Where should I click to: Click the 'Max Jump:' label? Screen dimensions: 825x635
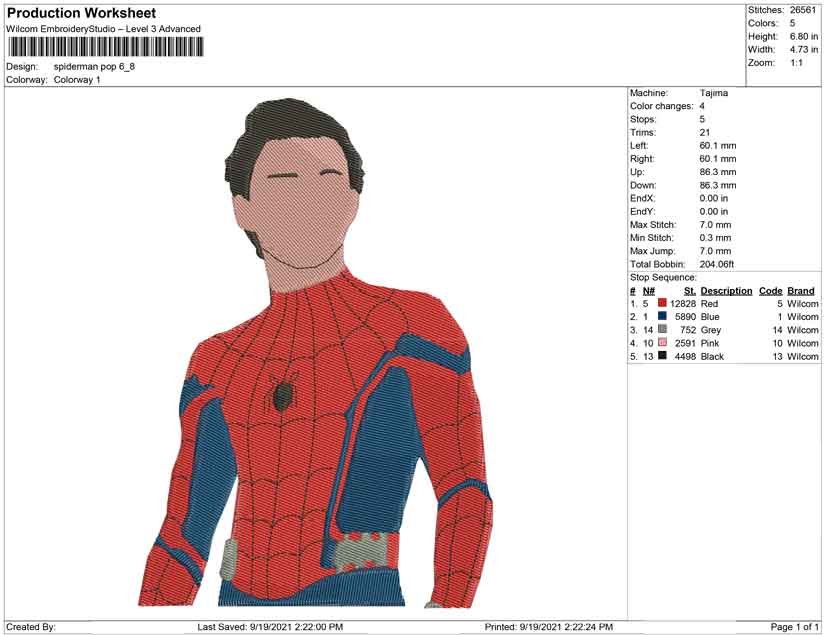click(653, 251)
